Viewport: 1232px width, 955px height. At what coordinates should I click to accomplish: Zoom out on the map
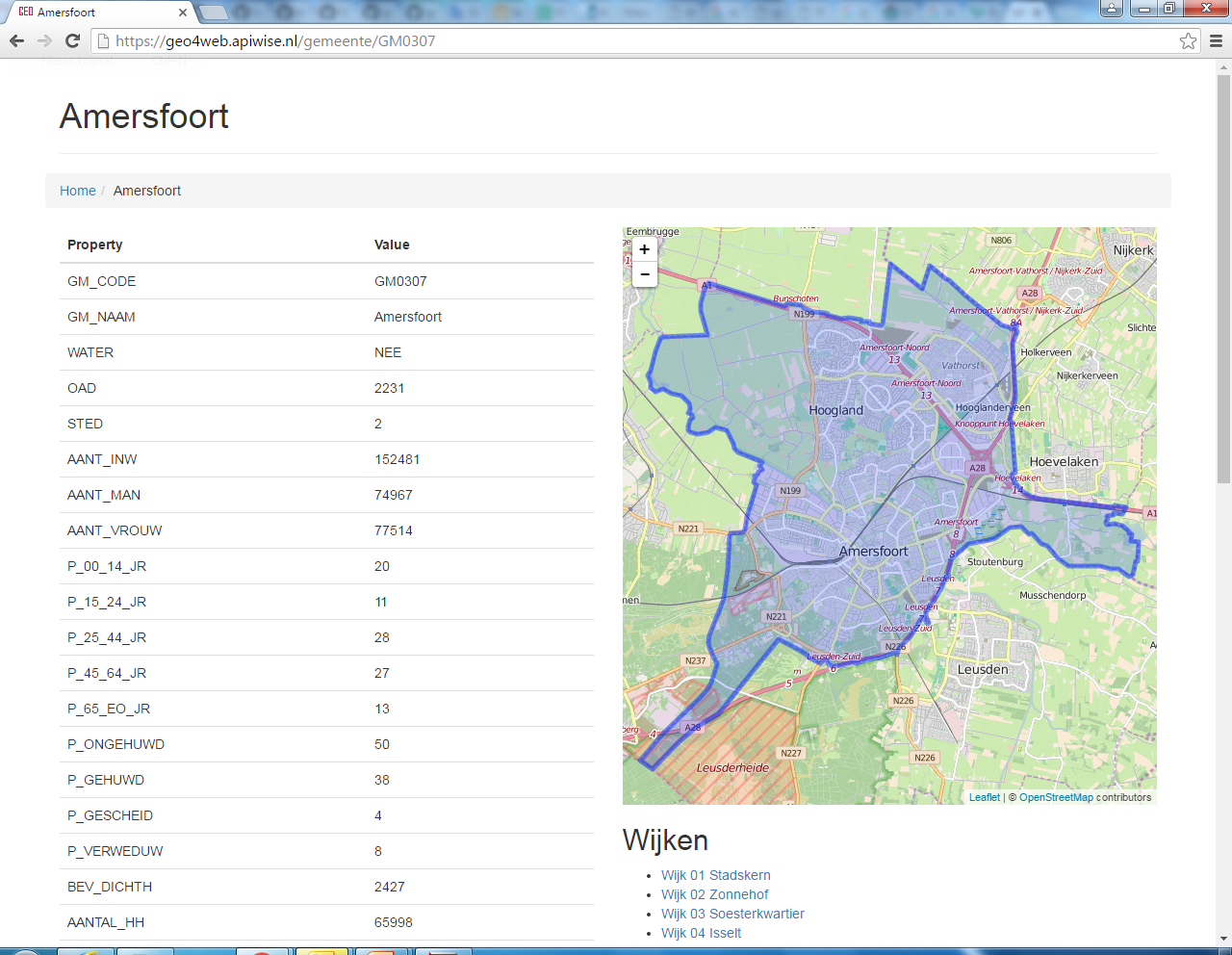point(644,274)
